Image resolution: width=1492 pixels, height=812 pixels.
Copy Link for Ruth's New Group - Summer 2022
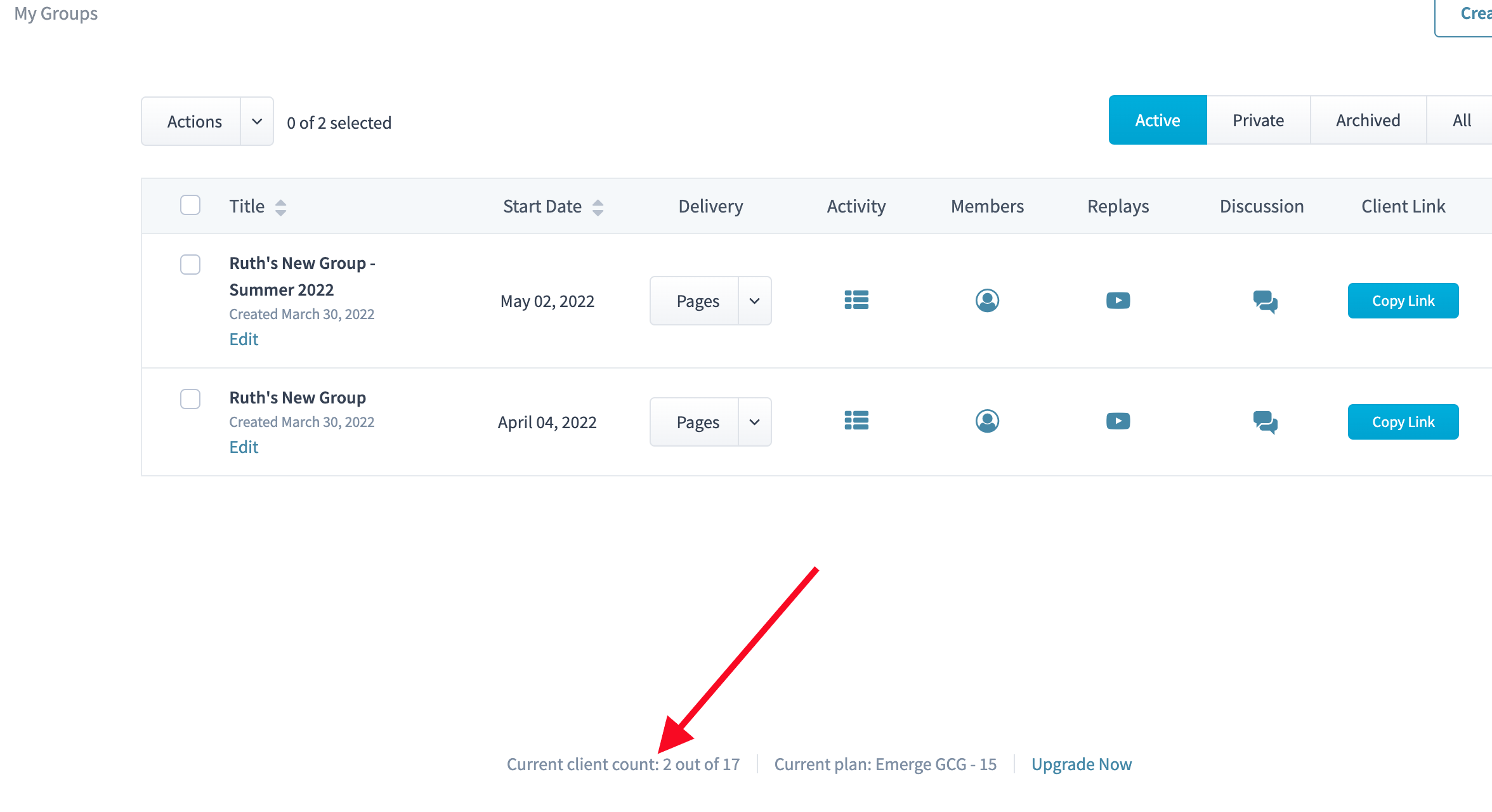point(1403,301)
